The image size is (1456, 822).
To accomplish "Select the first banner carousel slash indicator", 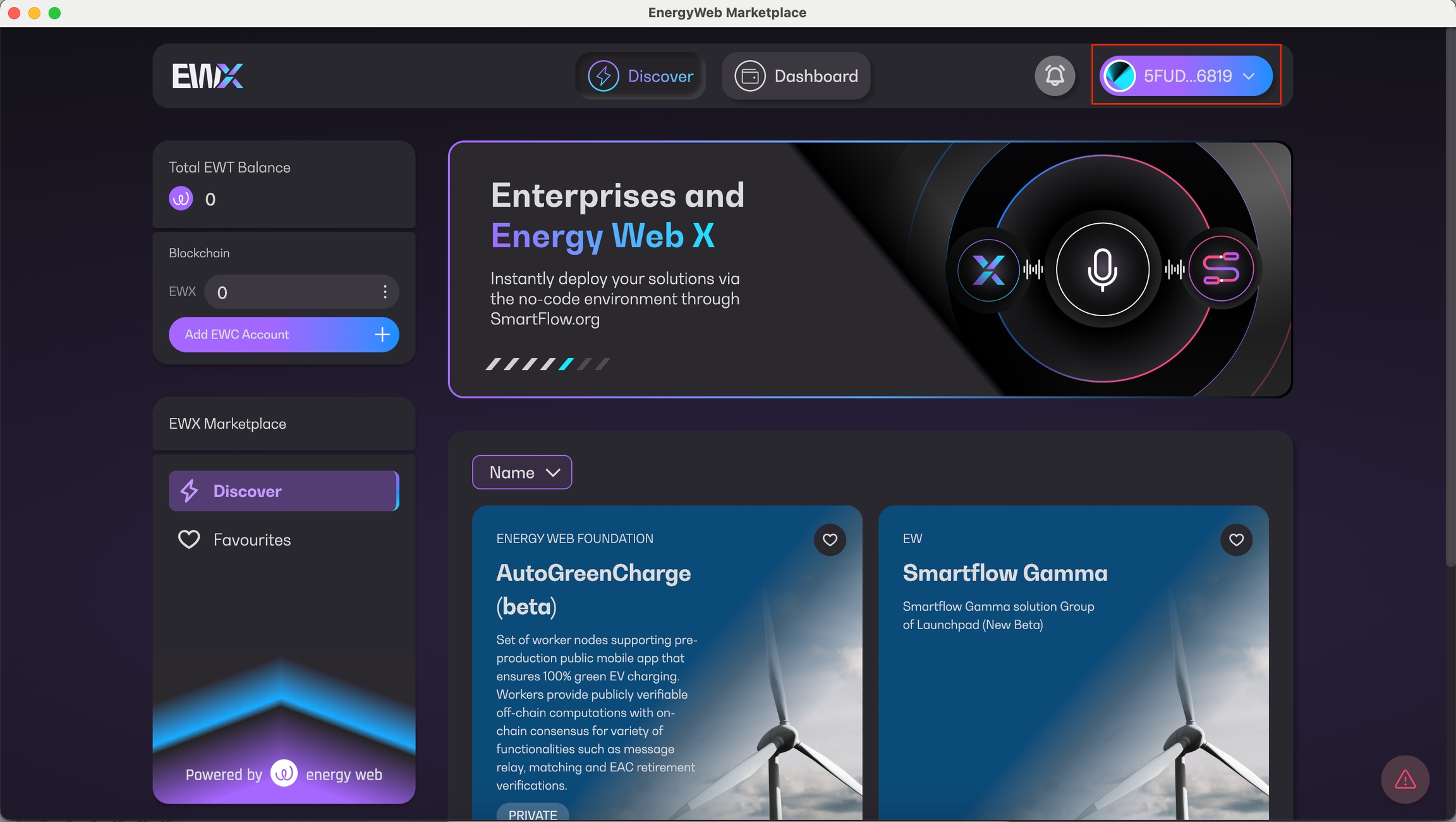I will click(493, 364).
